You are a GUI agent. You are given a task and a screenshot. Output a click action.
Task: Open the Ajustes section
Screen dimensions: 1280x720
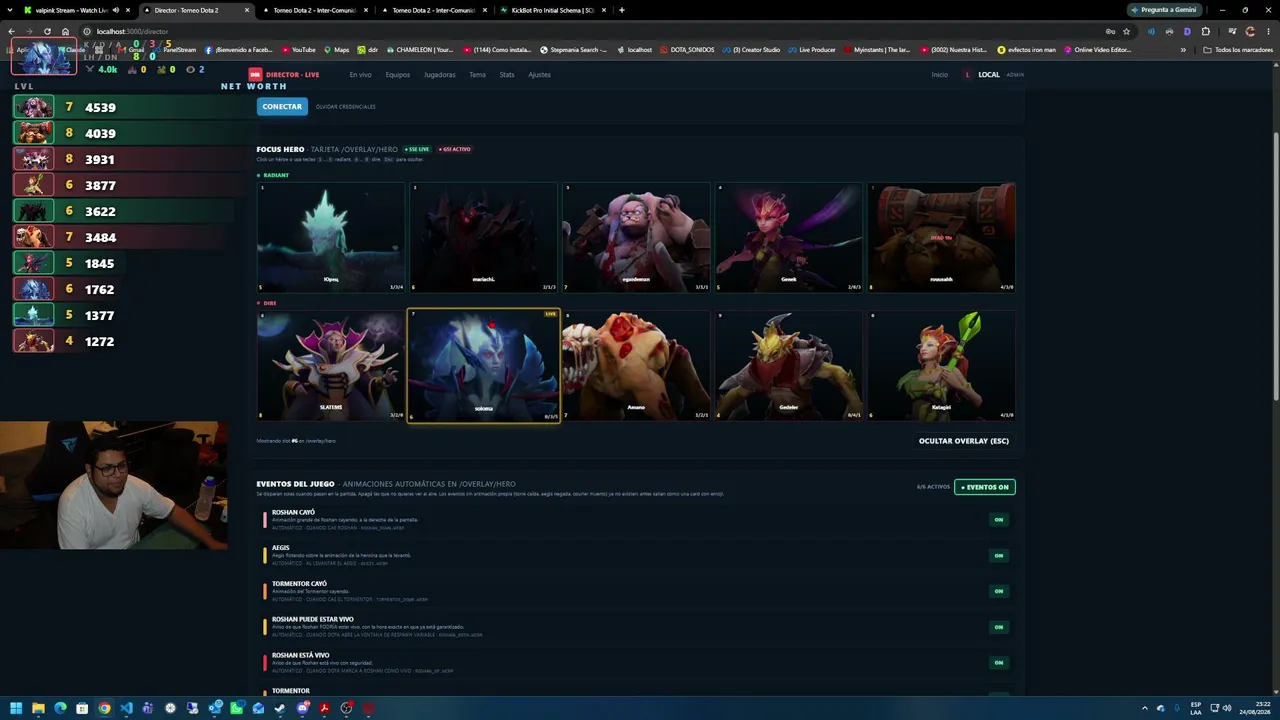[539, 74]
